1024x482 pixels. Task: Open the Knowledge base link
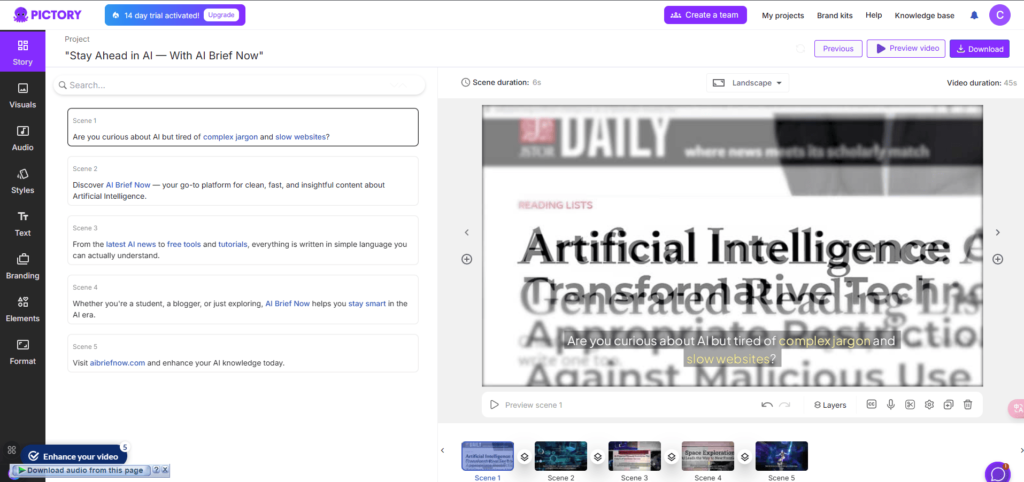pyautogui.click(x=924, y=15)
